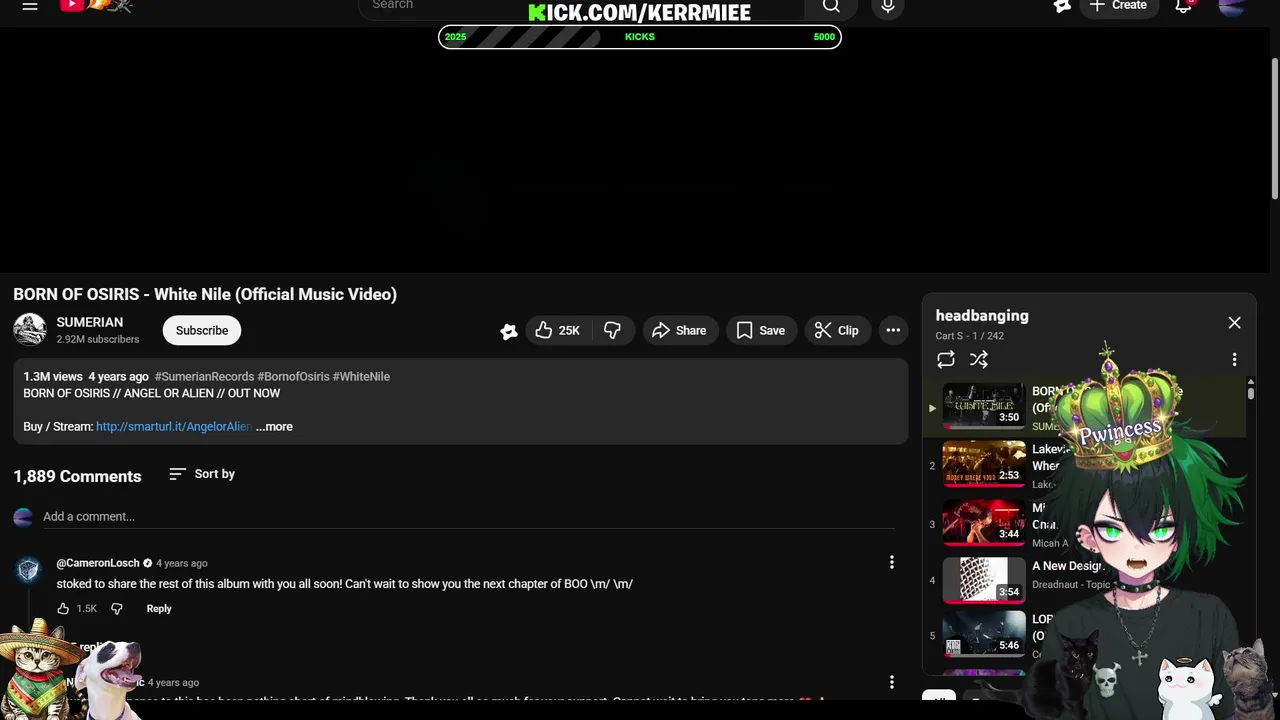This screenshot has height=720, width=1280.
Task: Click the page vertical scrollbar
Action: 1274,130
